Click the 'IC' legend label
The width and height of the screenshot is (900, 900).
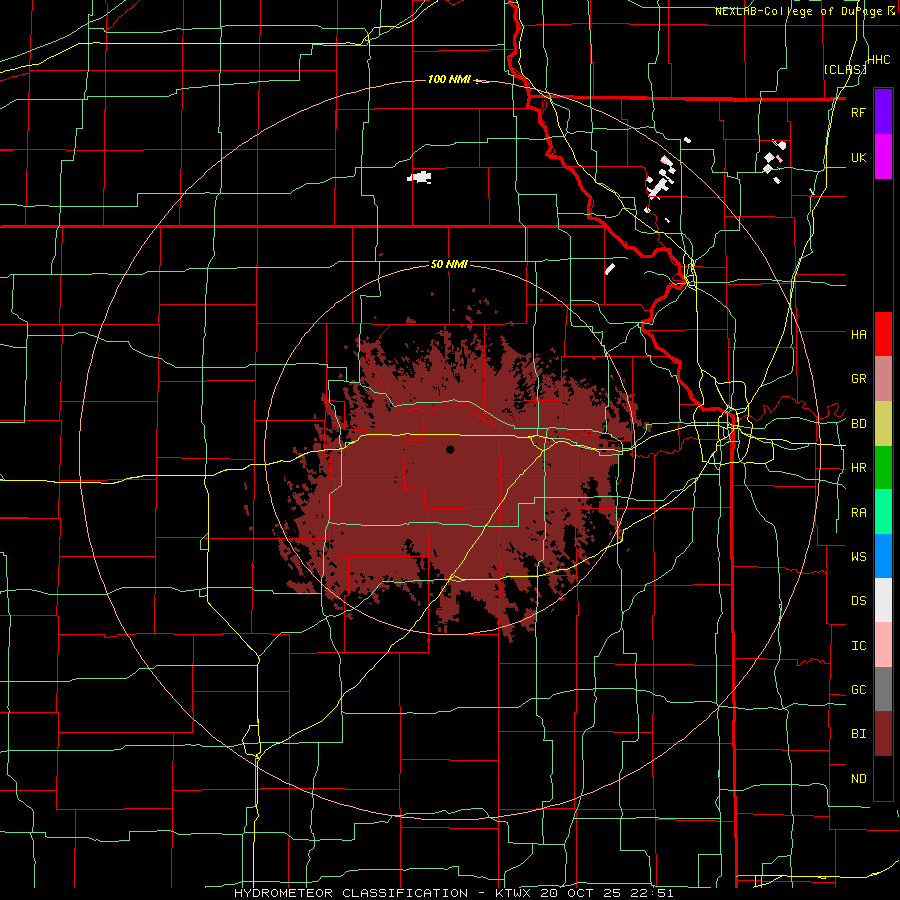[x=858, y=646]
